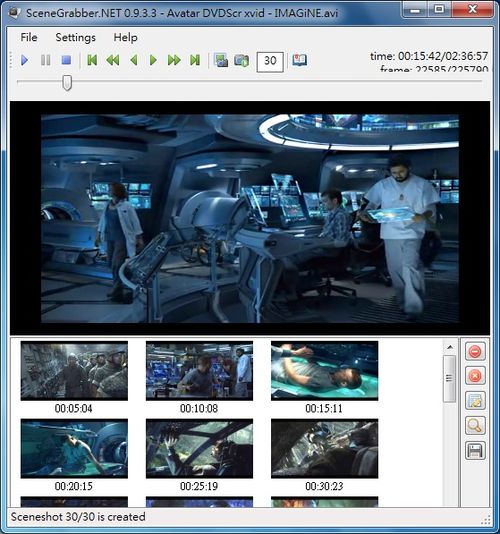Screen dimensions: 500x534
Task: Minimize the SceneGrabber.NET window
Action: click(x=415, y=10)
